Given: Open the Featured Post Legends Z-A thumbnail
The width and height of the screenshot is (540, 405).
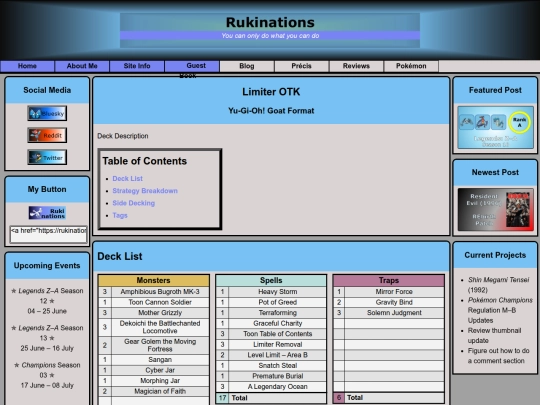Looking at the screenshot, I should [x=495, y=127].
